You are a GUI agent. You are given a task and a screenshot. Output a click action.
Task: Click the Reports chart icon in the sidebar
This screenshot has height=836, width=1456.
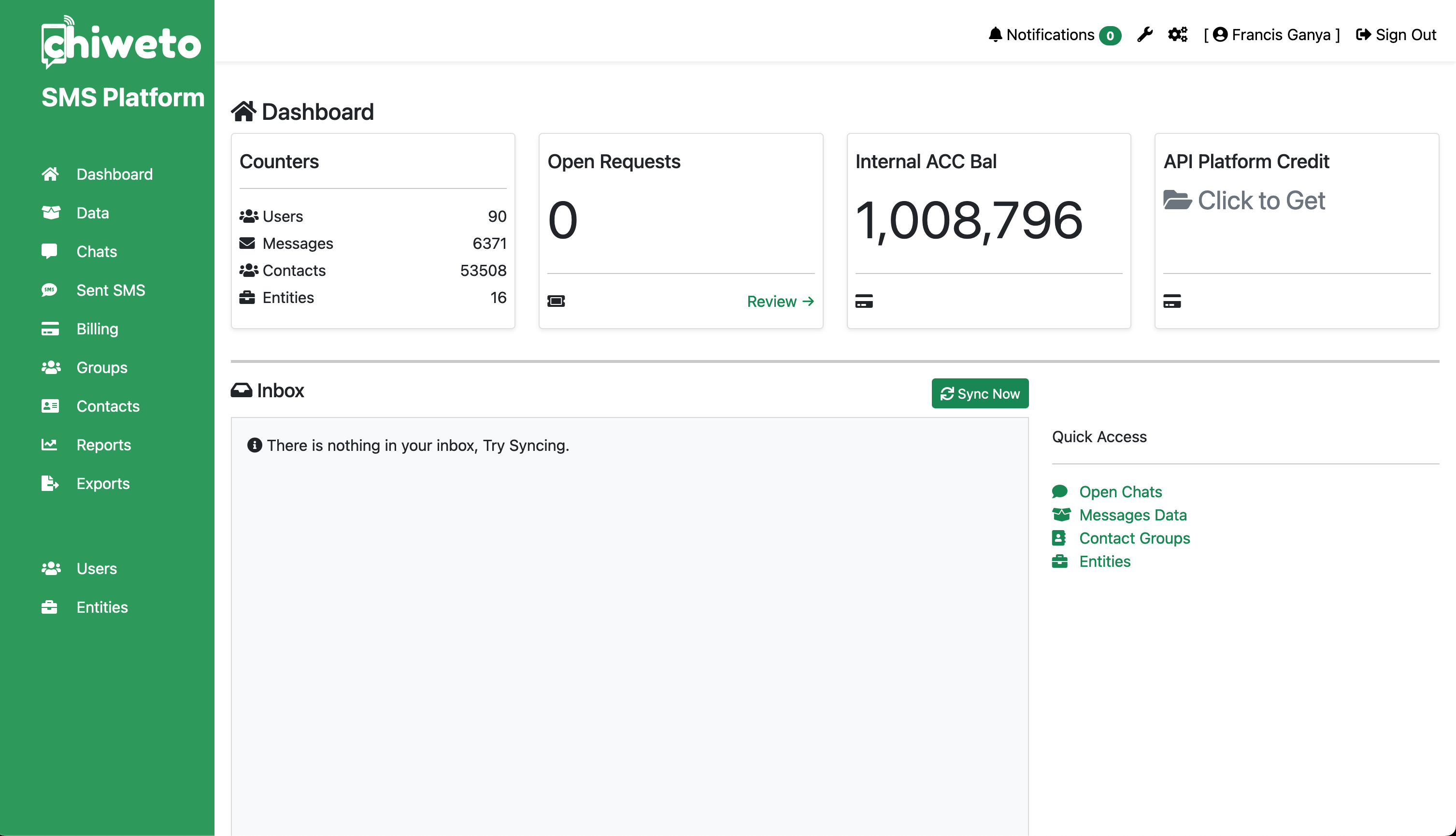point(49,445)
